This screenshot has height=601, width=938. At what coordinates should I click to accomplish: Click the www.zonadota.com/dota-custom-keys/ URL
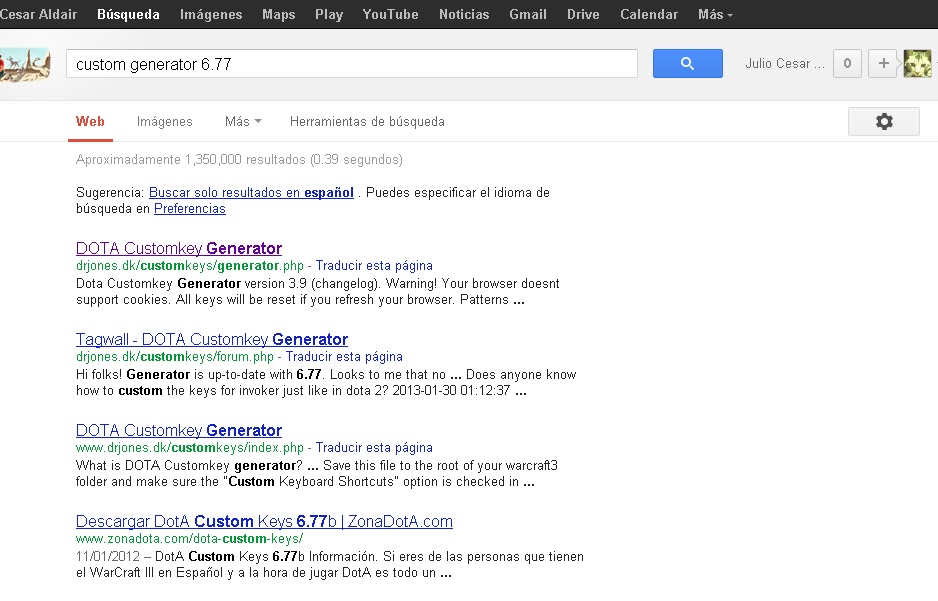point(190,538)
